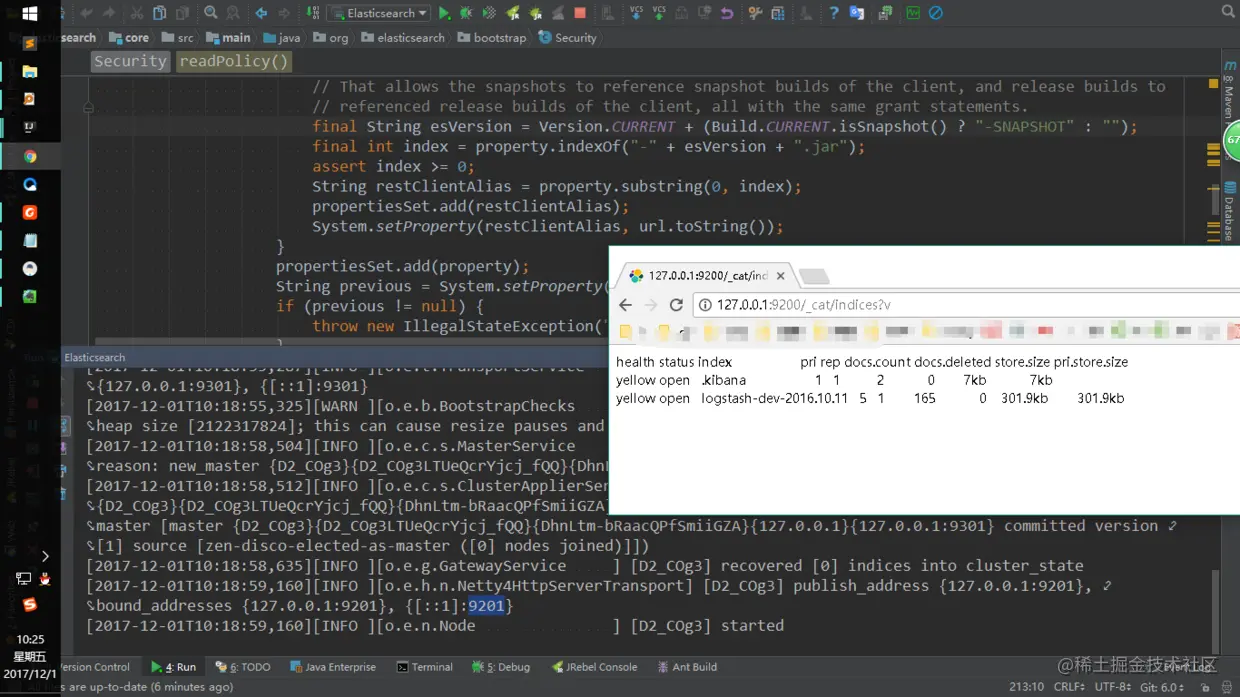1240x697 pixels.
Task: Open Settings with the wrench icon
Action: [755, 13]
